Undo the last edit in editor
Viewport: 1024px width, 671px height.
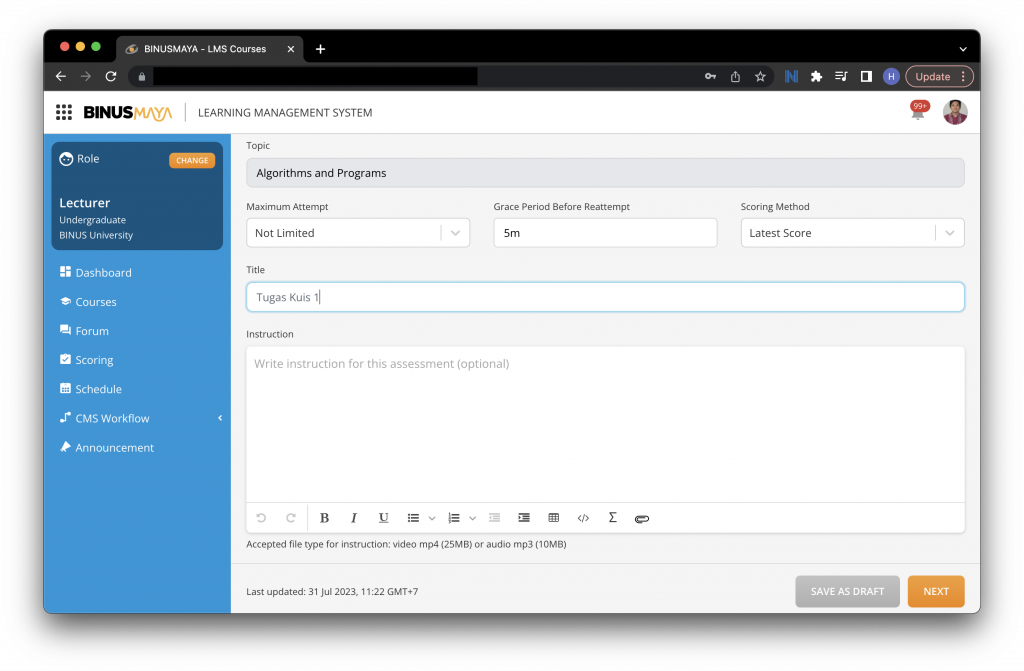pyautogui.click(x=261, y=518)
